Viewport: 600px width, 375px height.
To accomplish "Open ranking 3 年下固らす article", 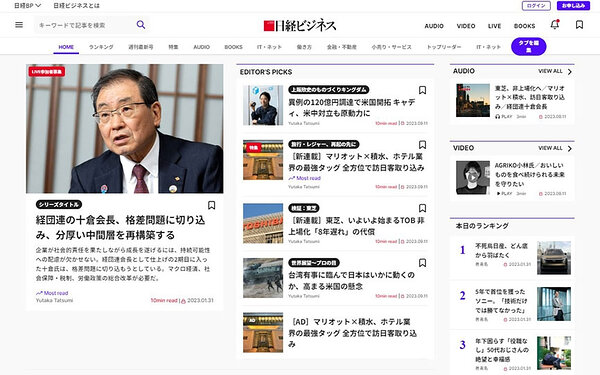I will [501, 350].
